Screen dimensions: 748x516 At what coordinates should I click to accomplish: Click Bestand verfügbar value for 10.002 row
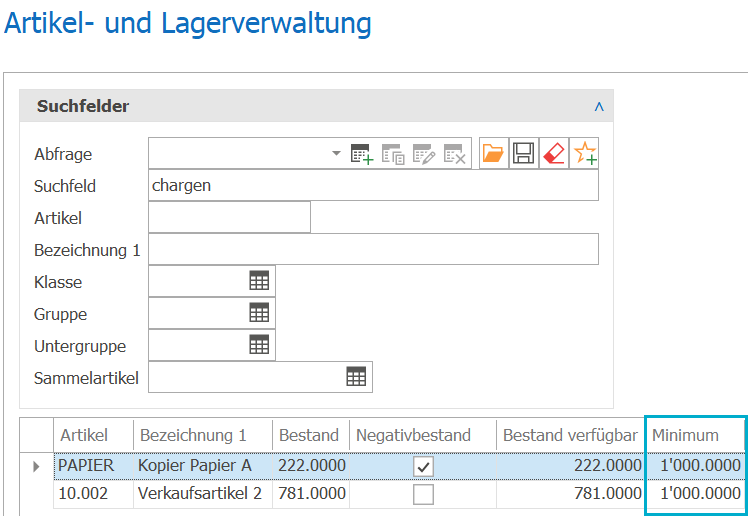click(x=571, y=494)
